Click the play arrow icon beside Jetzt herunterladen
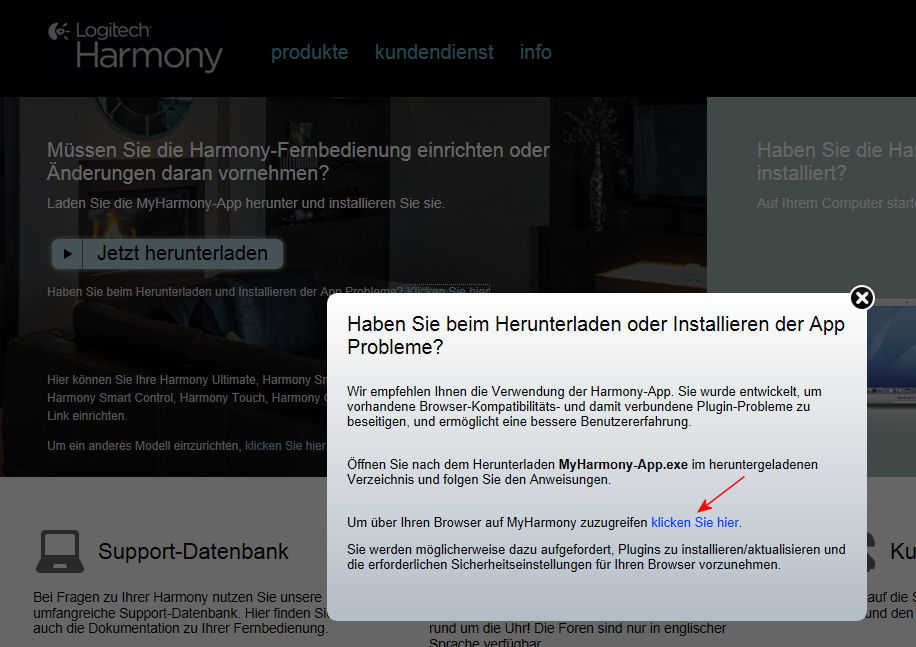This screenshot has width=916, height=647. tap(68, 254)
